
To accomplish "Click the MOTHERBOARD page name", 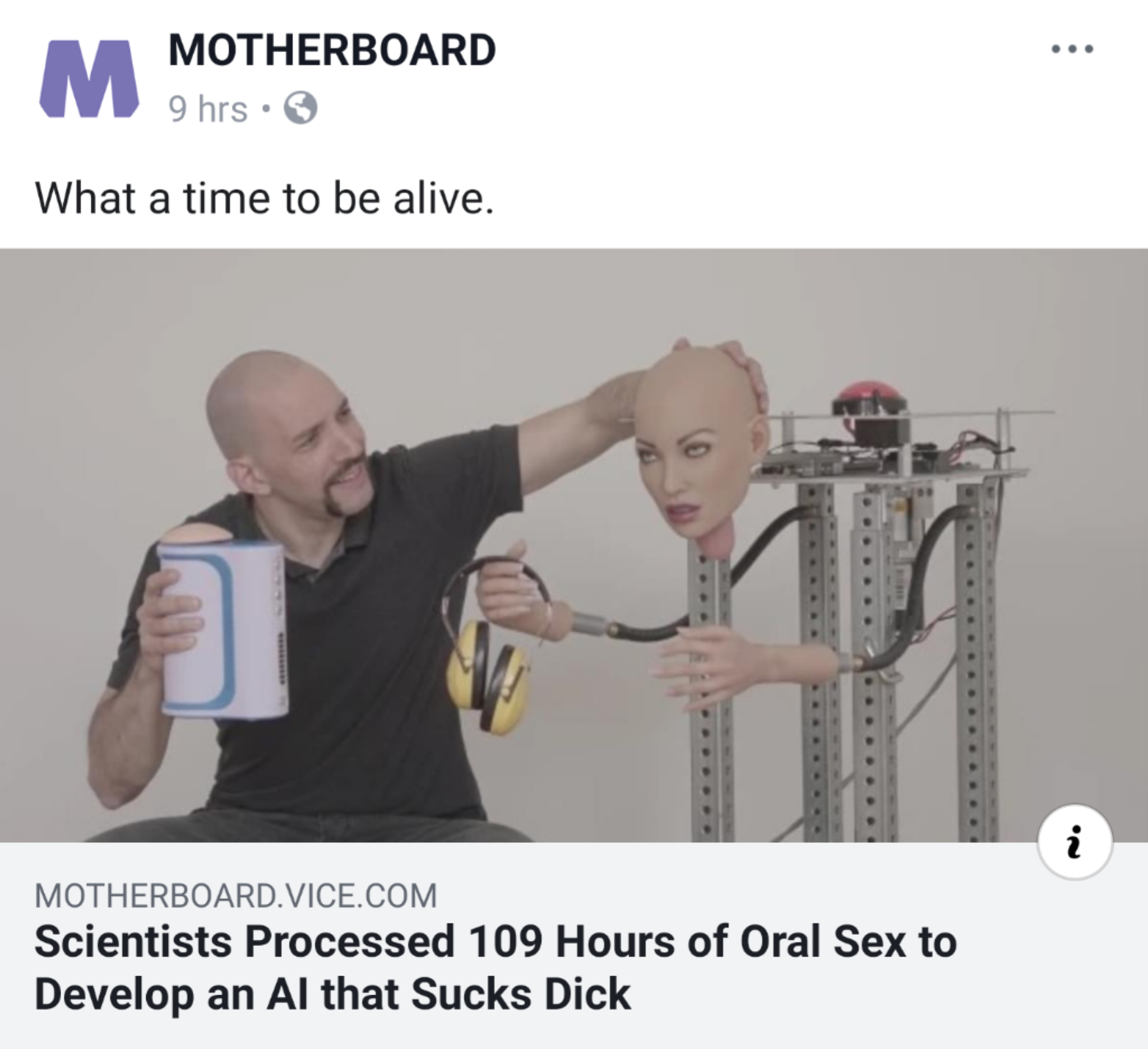I will coord(332,50).
